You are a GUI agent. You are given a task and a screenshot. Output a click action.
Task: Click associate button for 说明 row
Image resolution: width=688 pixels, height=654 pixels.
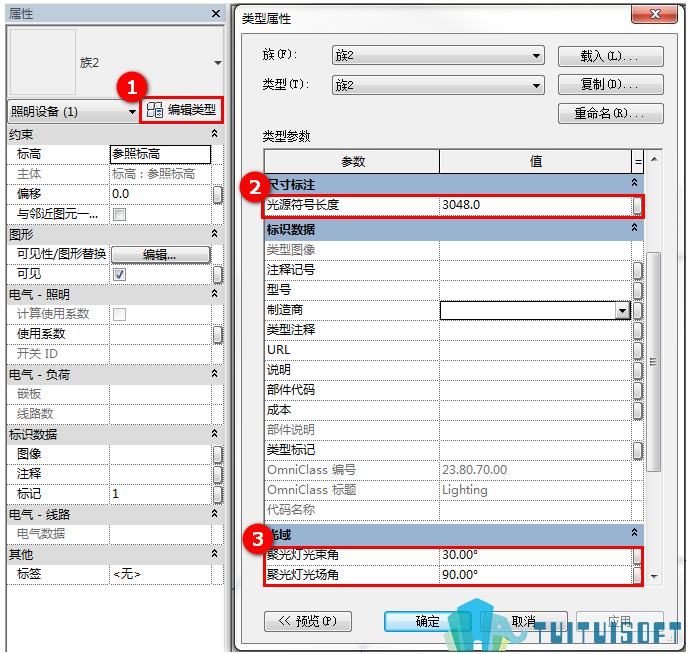pos(638,371)
